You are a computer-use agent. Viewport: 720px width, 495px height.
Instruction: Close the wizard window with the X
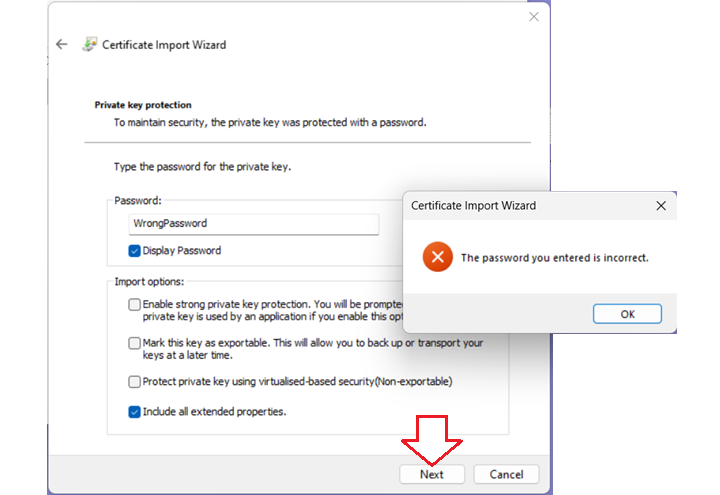(x=533, y=17)
